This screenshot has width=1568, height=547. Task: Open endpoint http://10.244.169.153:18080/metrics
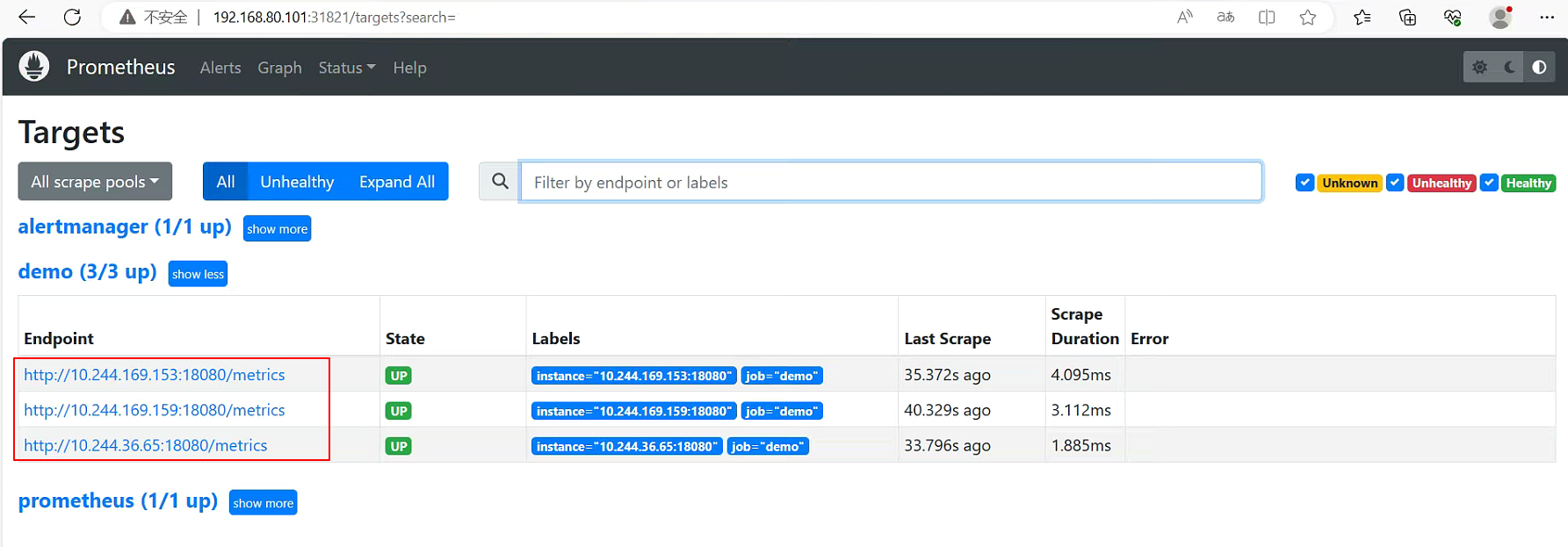pos(155,375)
